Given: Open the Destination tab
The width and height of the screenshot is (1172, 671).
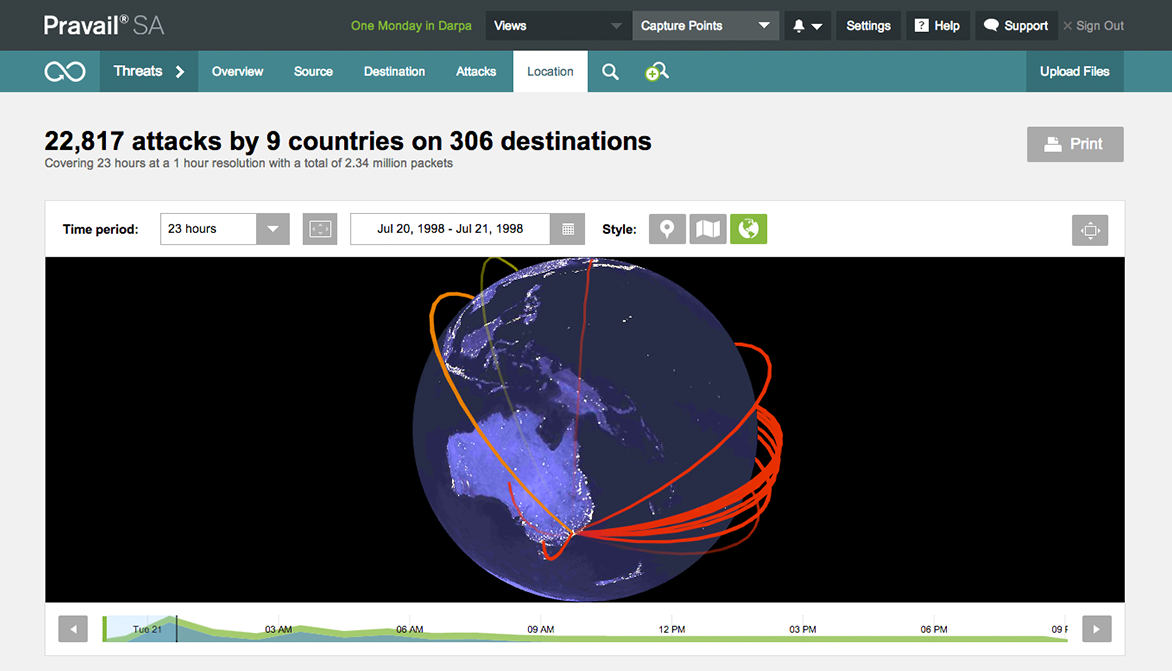Looking at the screenshot, I should point(395,72).
